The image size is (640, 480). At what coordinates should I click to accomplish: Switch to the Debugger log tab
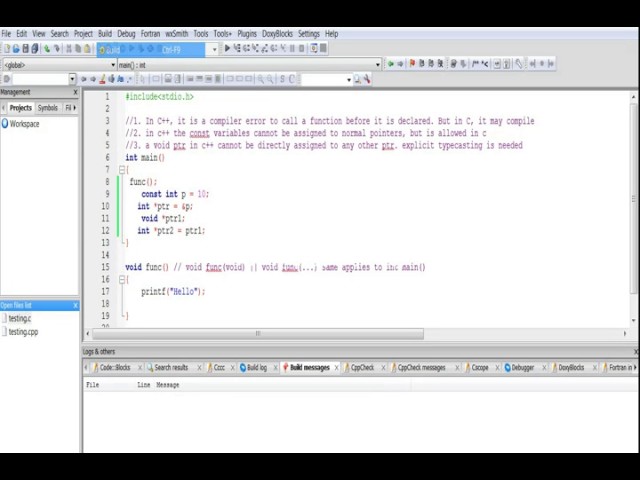point(522,367)
